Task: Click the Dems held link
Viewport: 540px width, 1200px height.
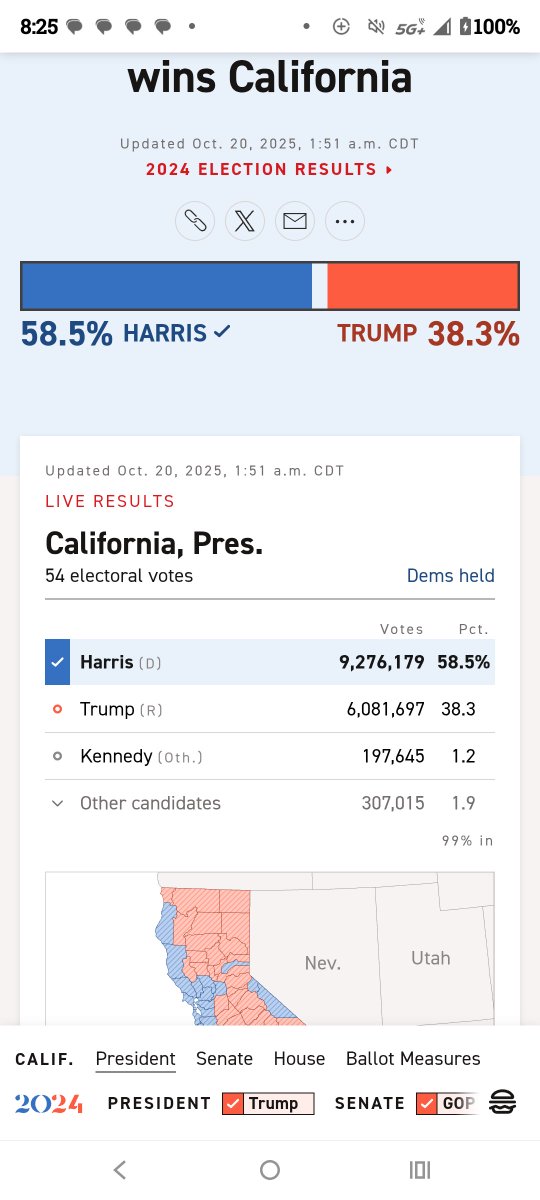Action: 450,576
